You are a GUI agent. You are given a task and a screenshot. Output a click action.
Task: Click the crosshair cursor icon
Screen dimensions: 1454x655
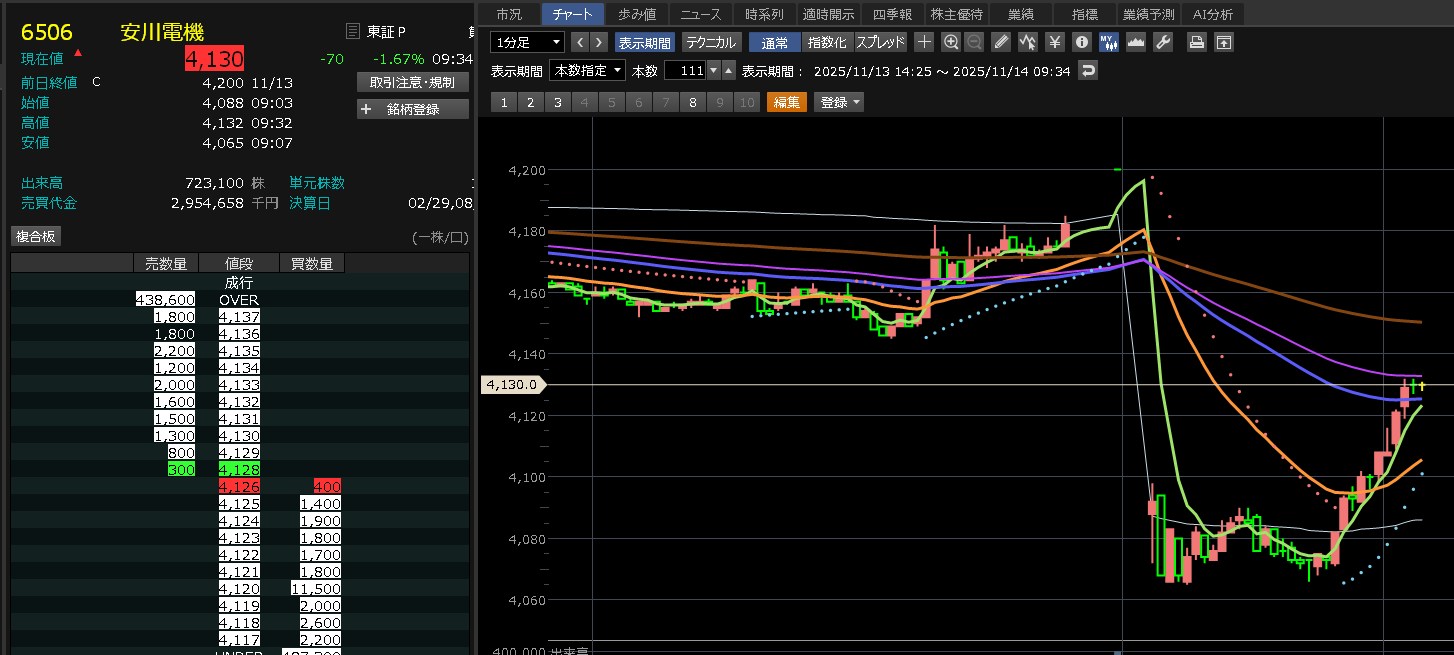pyautogui.click(x=924, y=42)
